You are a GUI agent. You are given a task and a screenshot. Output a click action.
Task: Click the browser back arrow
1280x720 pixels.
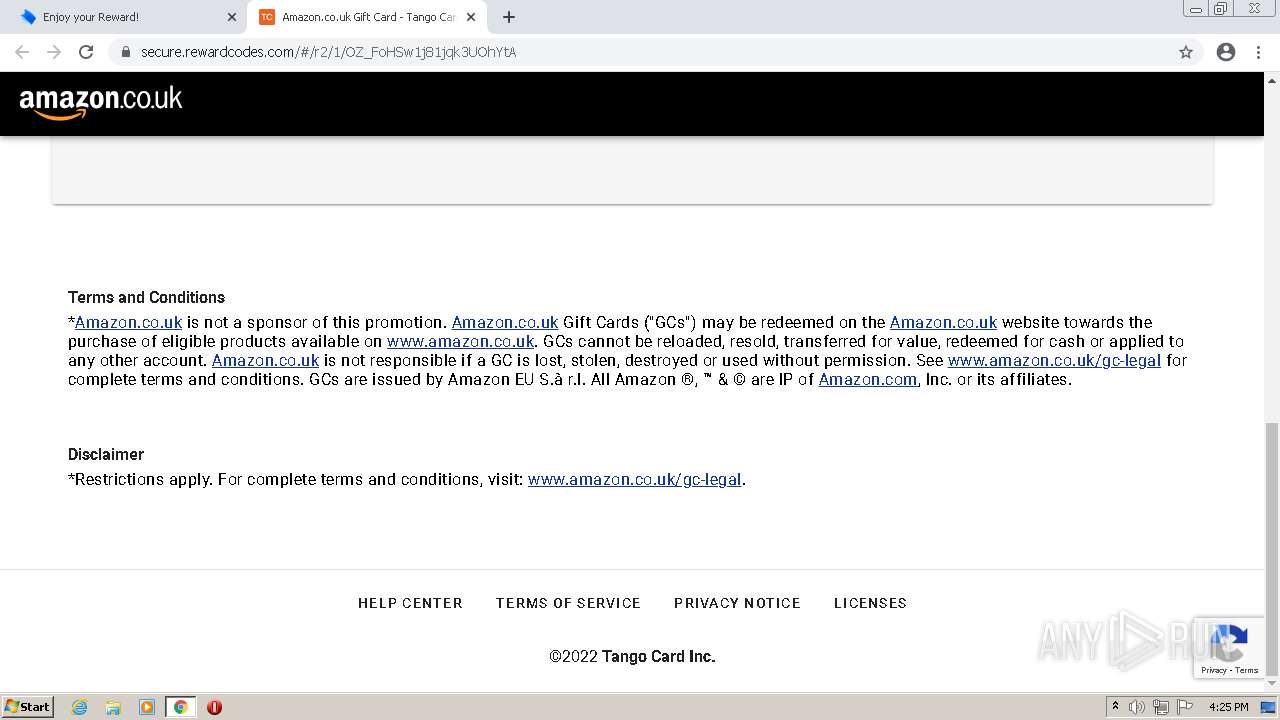(22, 52)
